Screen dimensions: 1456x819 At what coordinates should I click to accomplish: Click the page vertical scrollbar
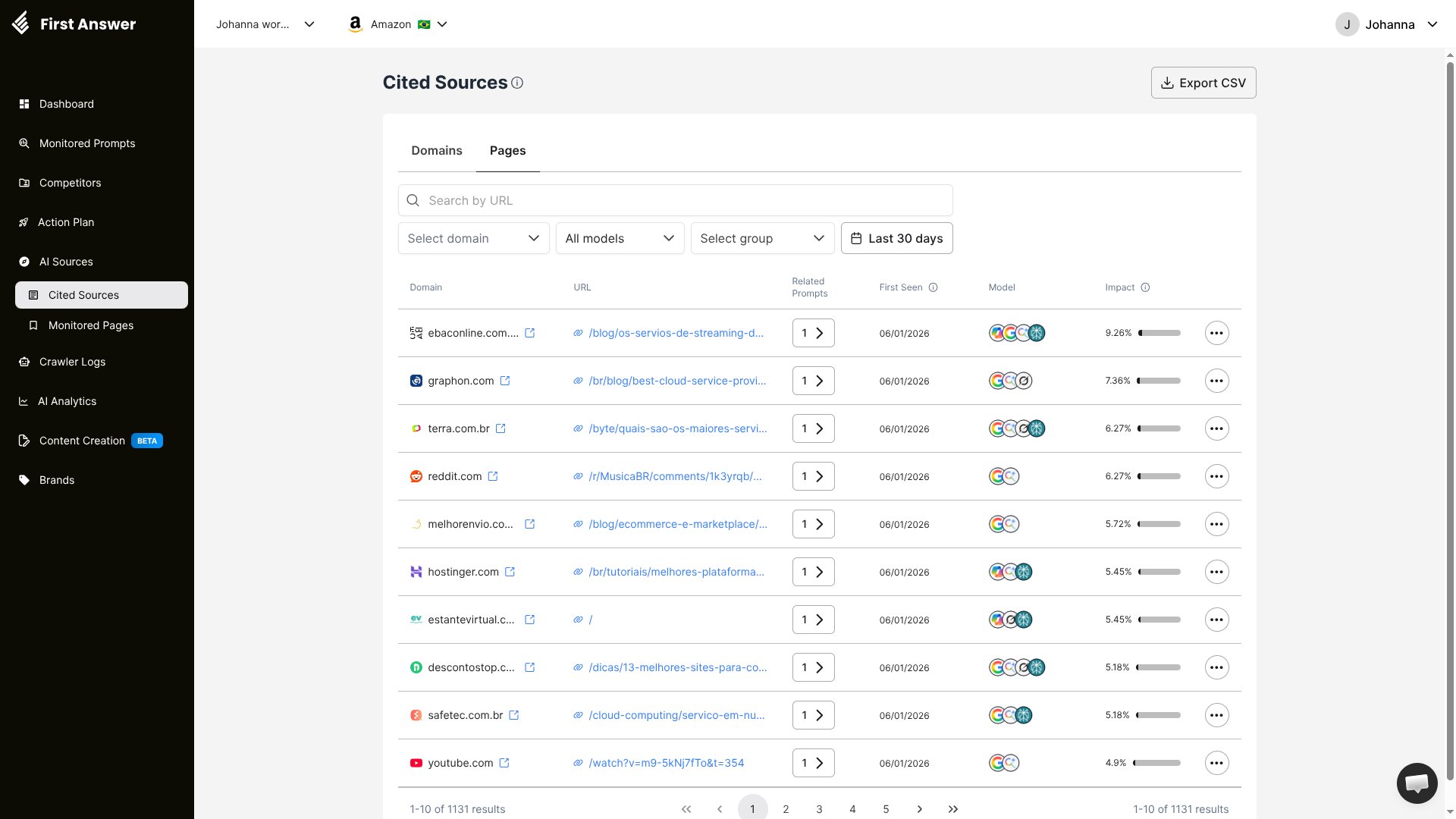click(x=1450, y=421)
